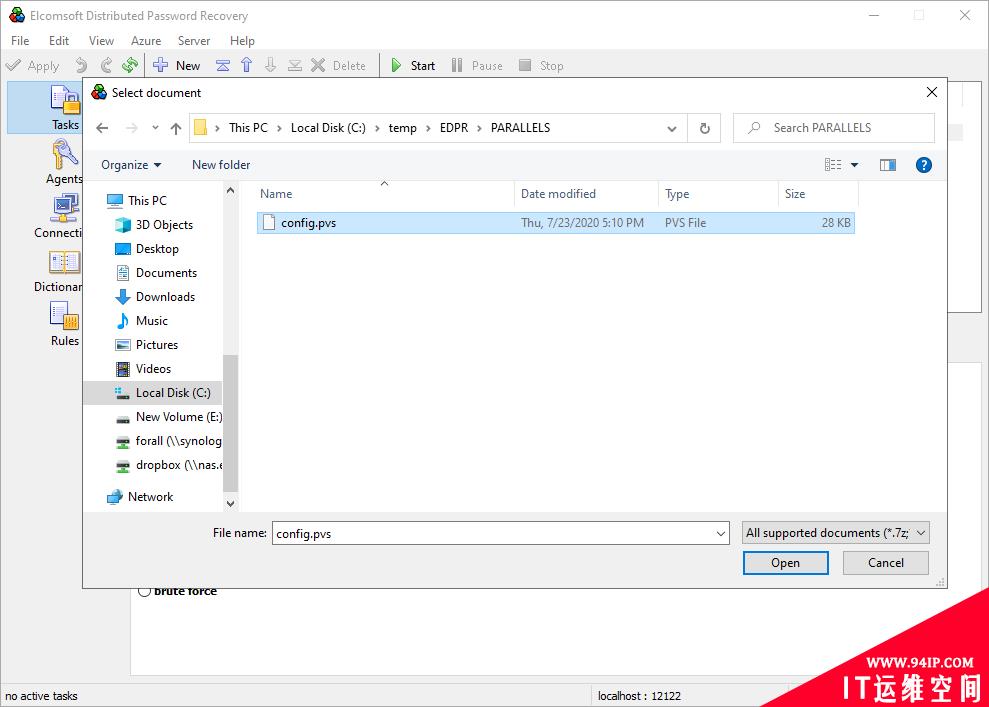Click the New folder button
This screenshot has height=707, width=989.
point(221,165)
